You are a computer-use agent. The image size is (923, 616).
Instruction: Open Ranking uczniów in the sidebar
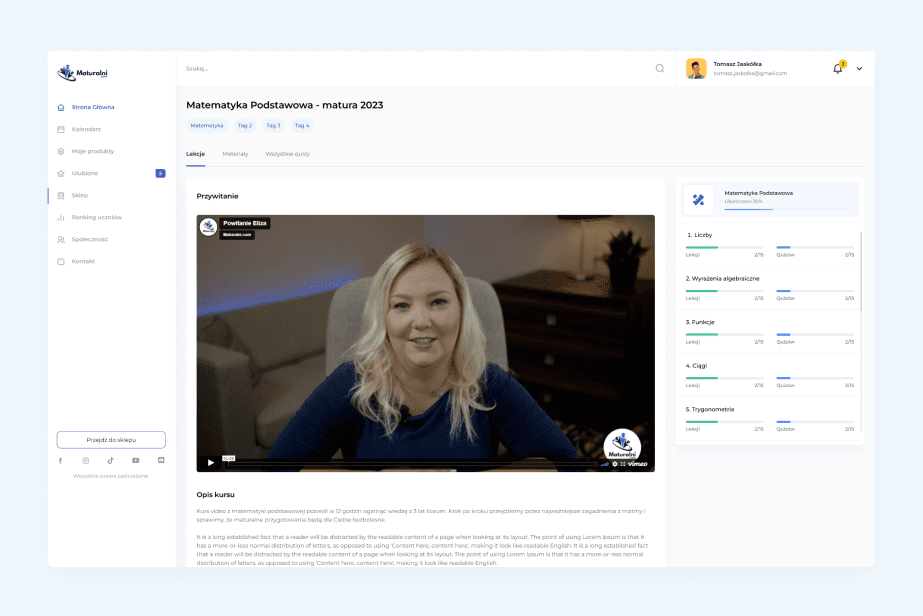click(97, 217)
